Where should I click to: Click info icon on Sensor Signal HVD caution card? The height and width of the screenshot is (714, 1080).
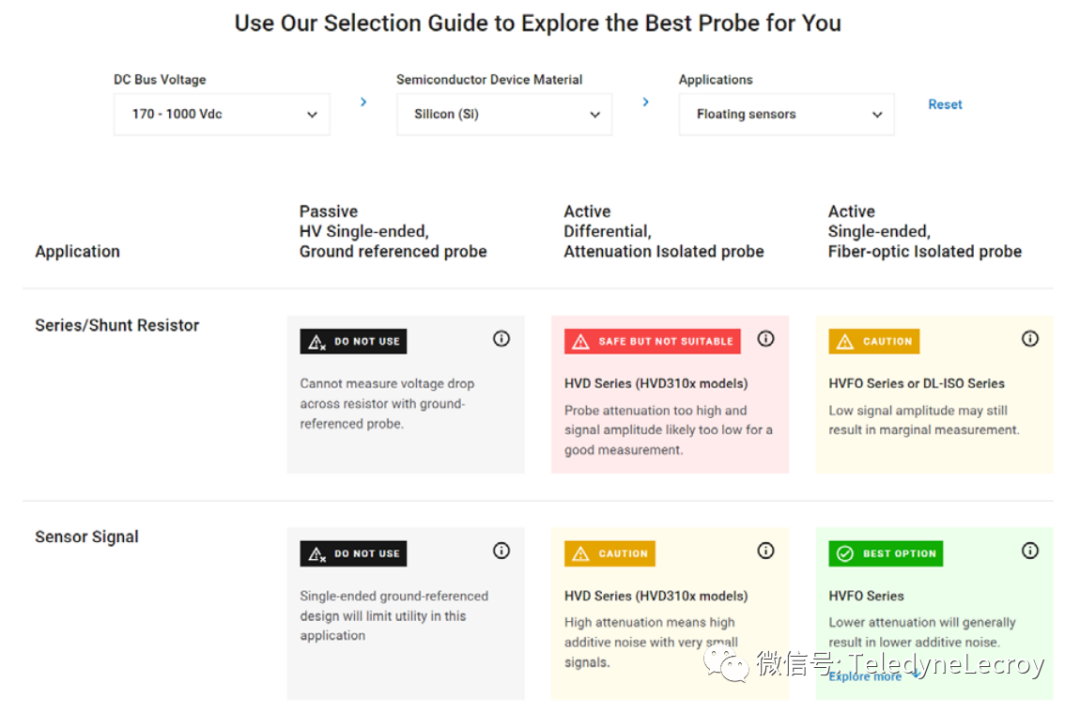[766, 551]
